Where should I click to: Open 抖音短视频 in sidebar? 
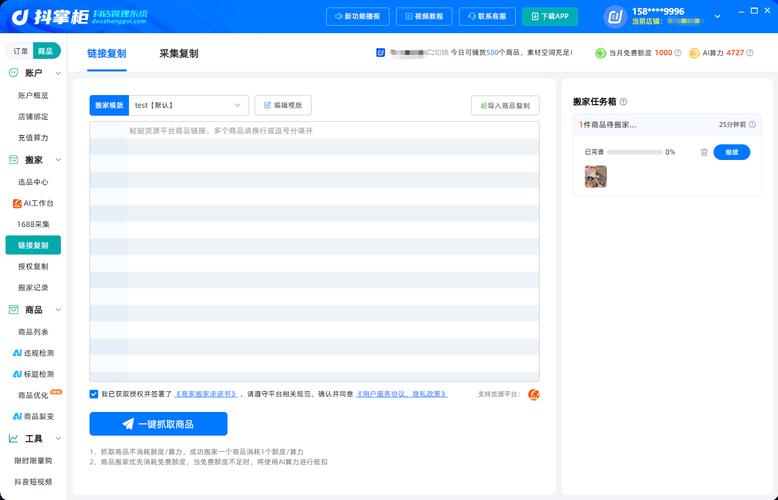pos(33,482)
